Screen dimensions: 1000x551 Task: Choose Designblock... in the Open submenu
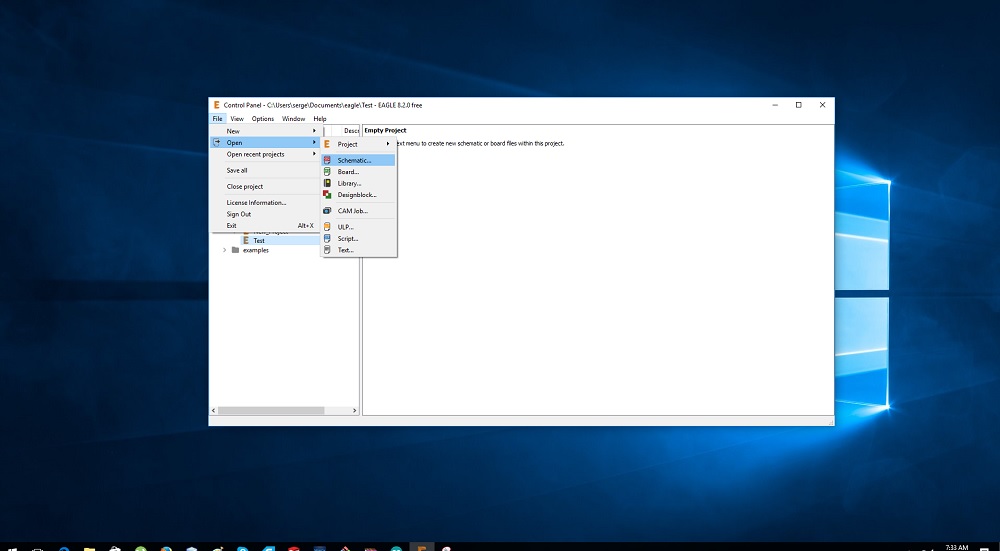358,195
